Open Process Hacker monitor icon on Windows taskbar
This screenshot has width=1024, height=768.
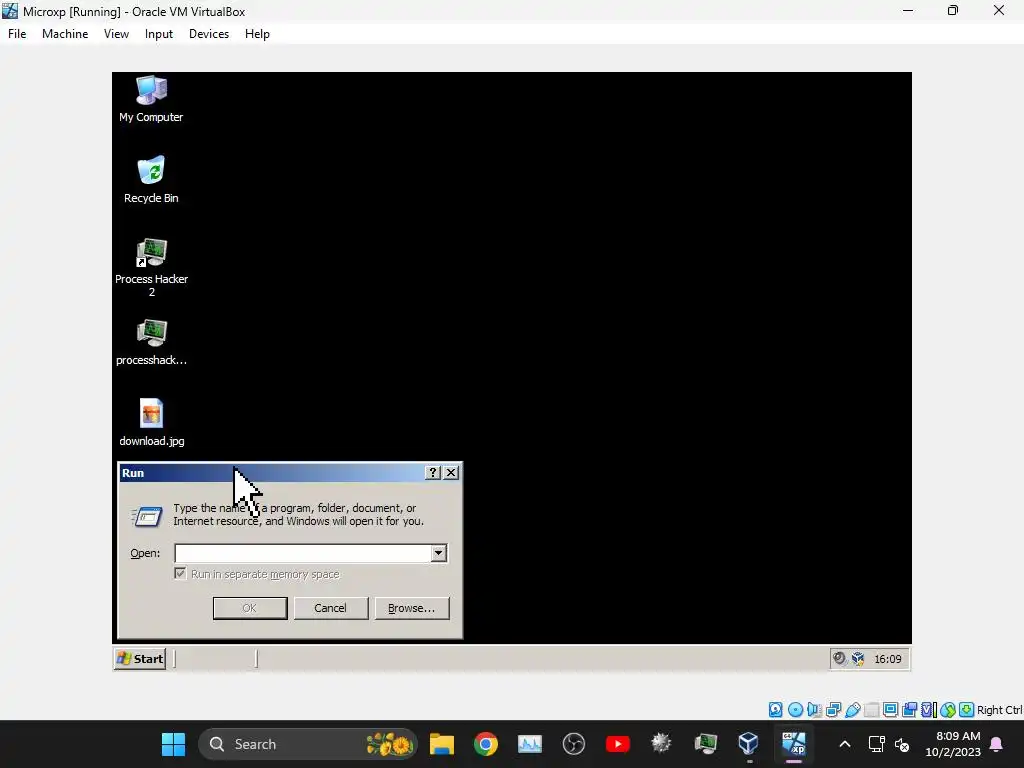705,744
